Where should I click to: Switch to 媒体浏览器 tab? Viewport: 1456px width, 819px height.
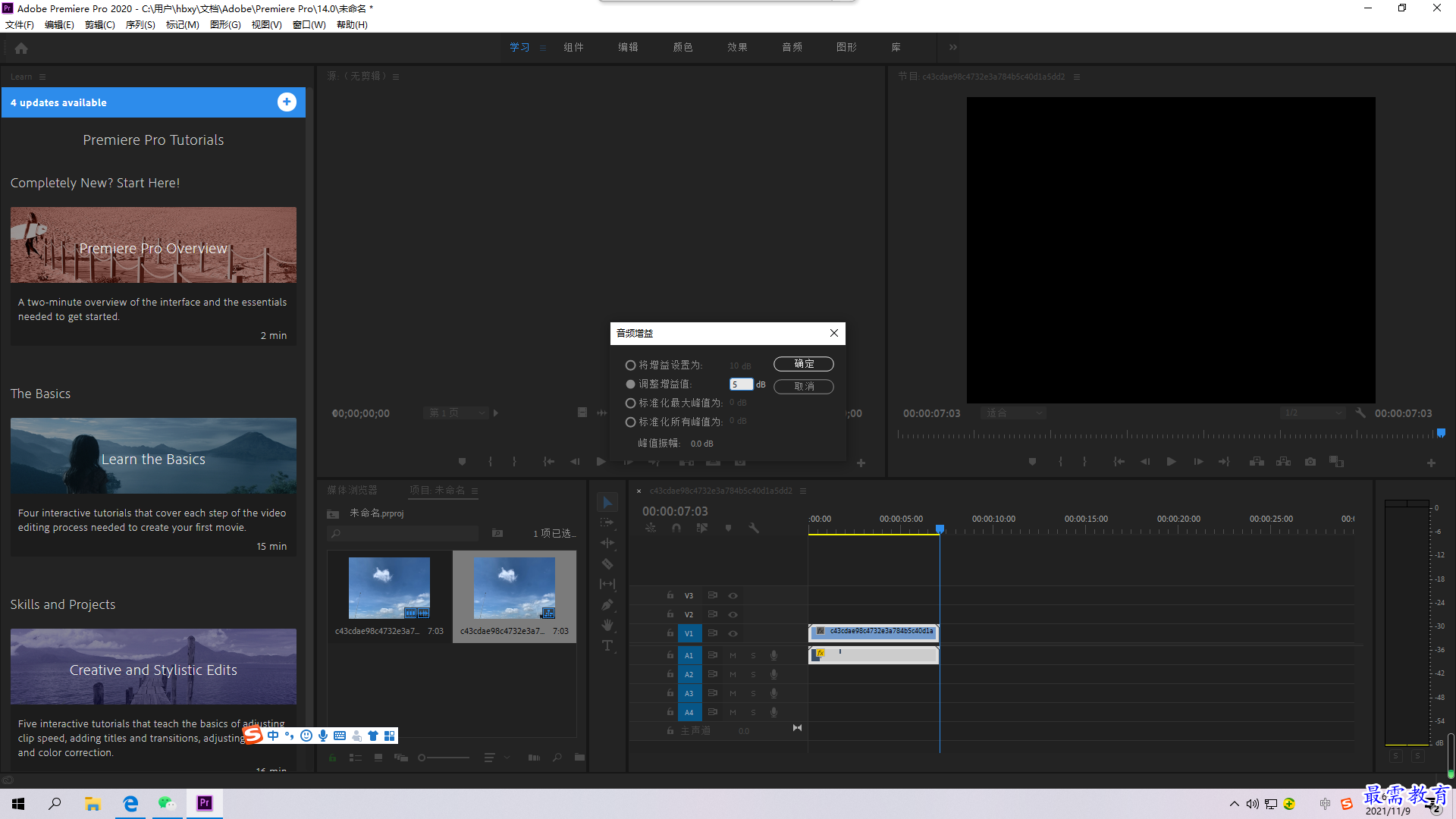[352, 491]
